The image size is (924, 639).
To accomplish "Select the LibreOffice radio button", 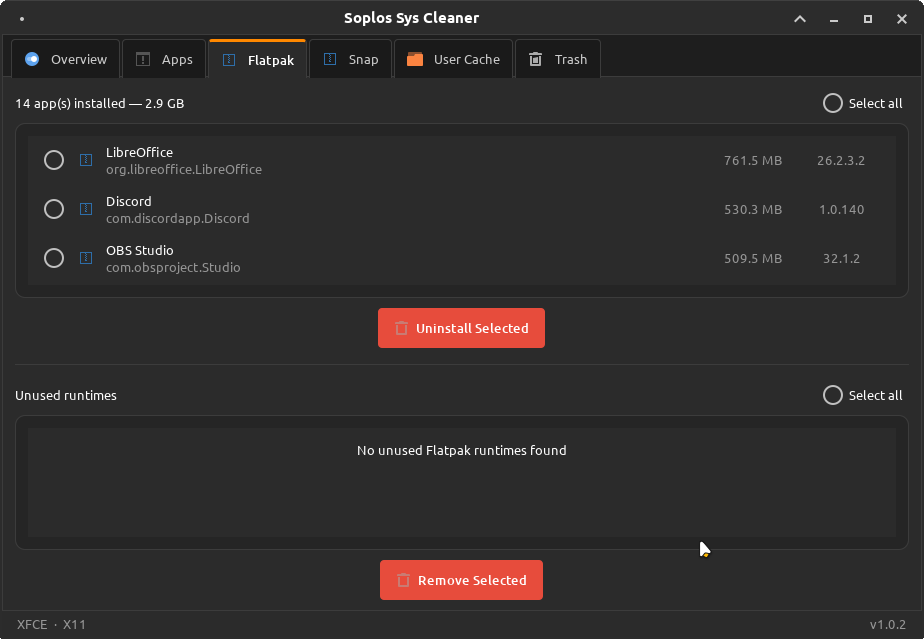I will pyautogui.click(x=54, y=160).
